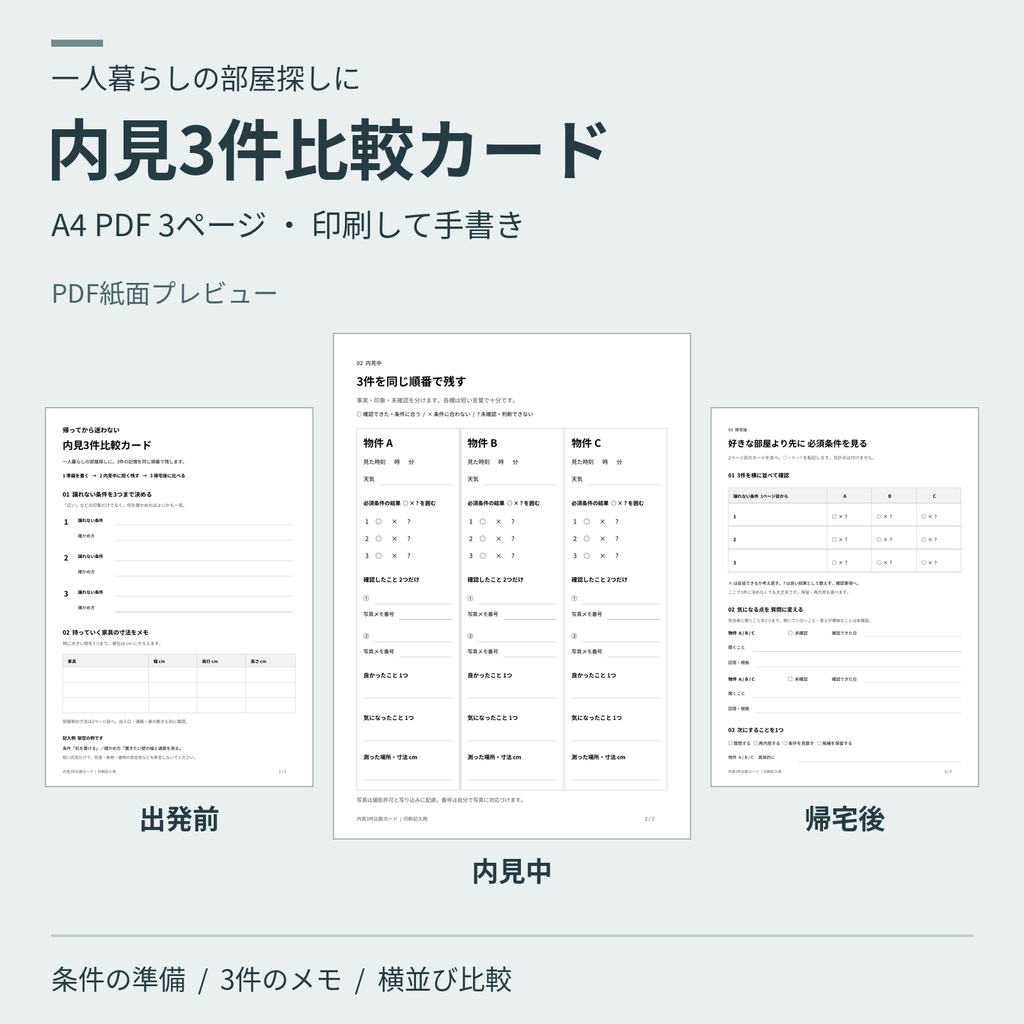1024x1024 pixels.
Task: Open the 出発前 page preview thumbnail
Action: tap(179, 597)
